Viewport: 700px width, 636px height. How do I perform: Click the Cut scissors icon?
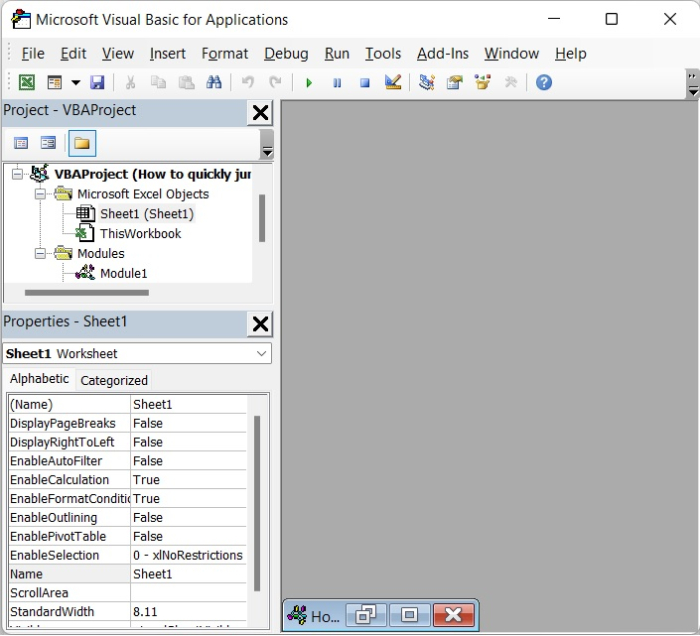click(130, 83)
